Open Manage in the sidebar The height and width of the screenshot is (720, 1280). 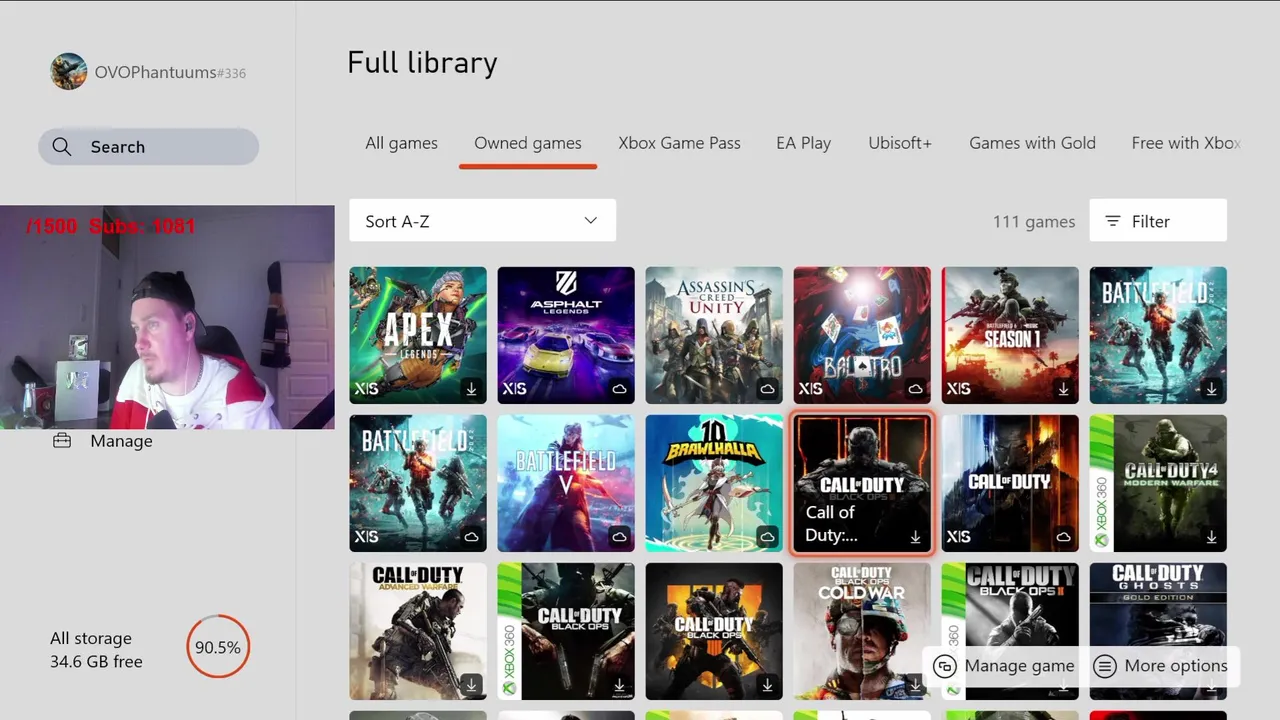point(121,441)
